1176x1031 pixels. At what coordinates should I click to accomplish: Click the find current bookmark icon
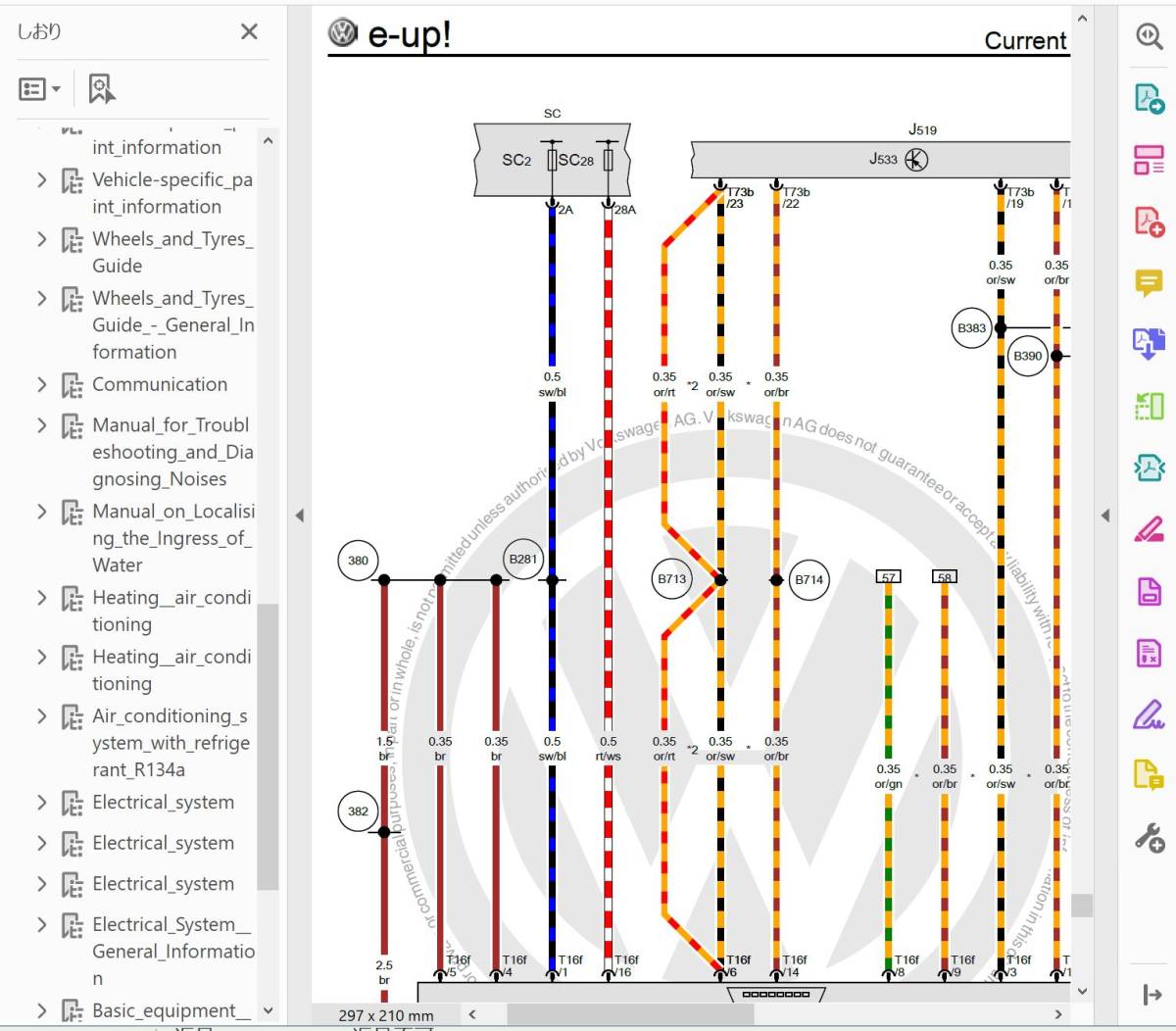pyautogui.click(x=101, y=89)
